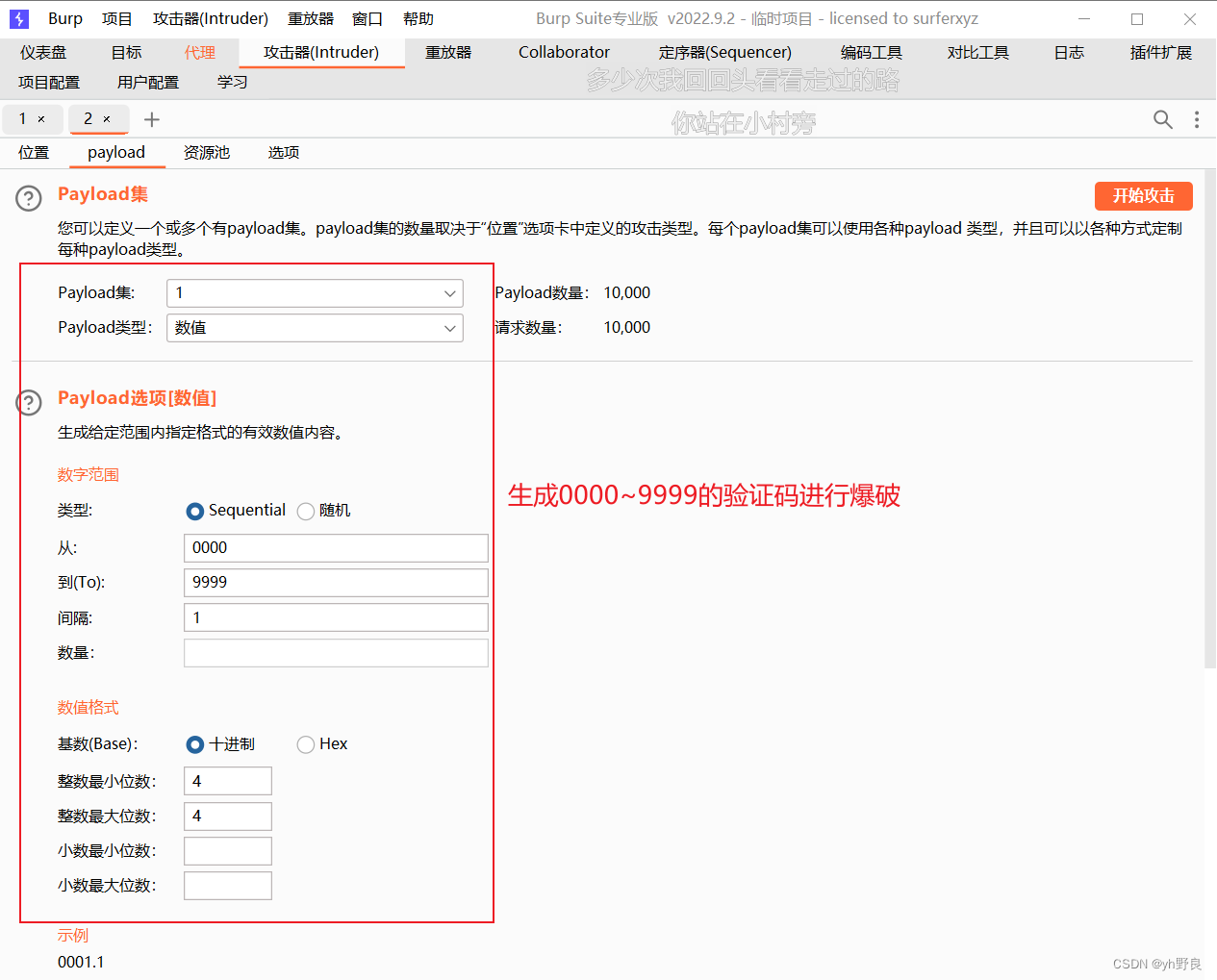The image size is (1217, 980).
Task: Switch to the 插件扩展 tab
Action: [x=1161, y=53]
